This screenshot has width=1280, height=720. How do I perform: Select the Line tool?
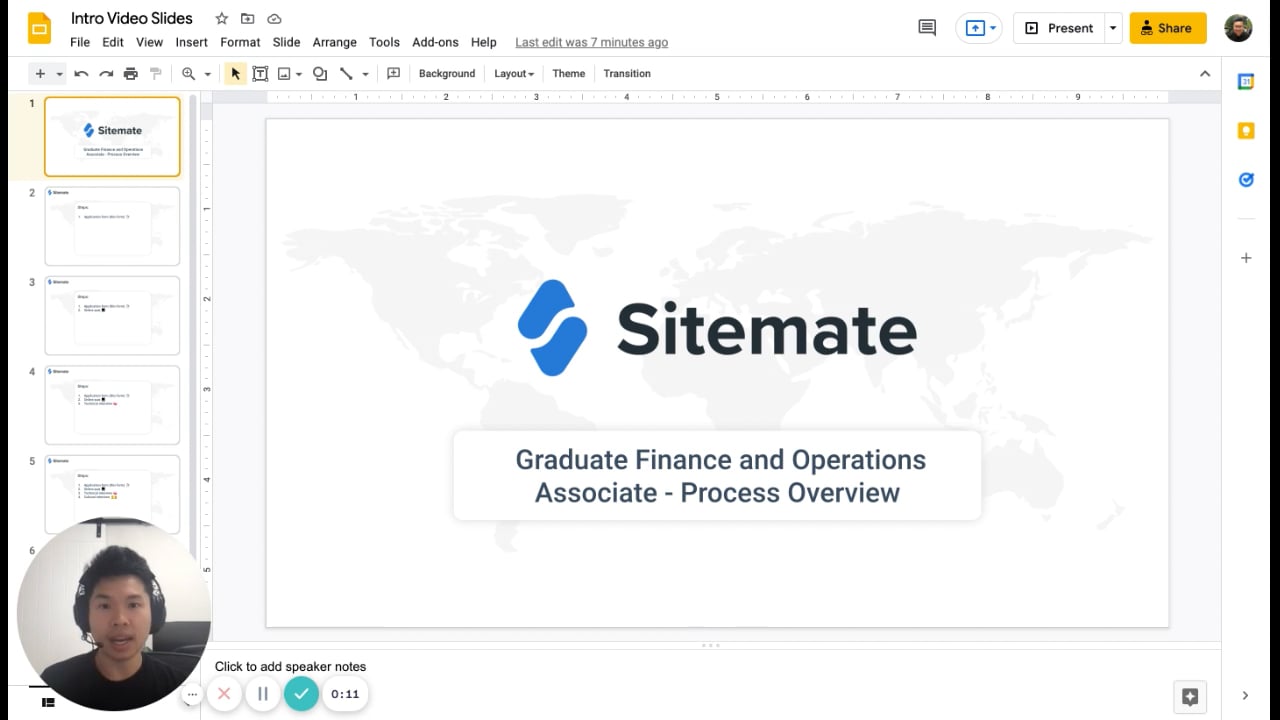(x=346, y=74)
